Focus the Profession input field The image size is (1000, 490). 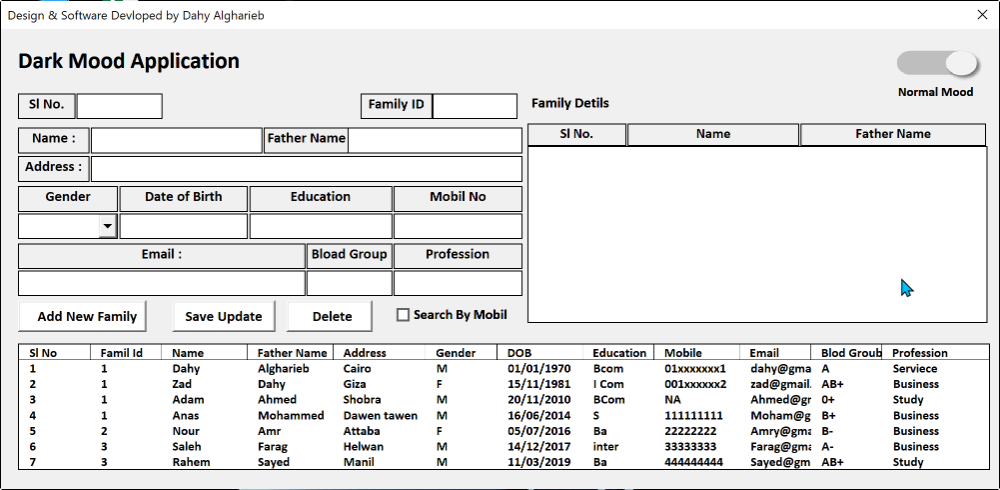click(x=458, y=283)
